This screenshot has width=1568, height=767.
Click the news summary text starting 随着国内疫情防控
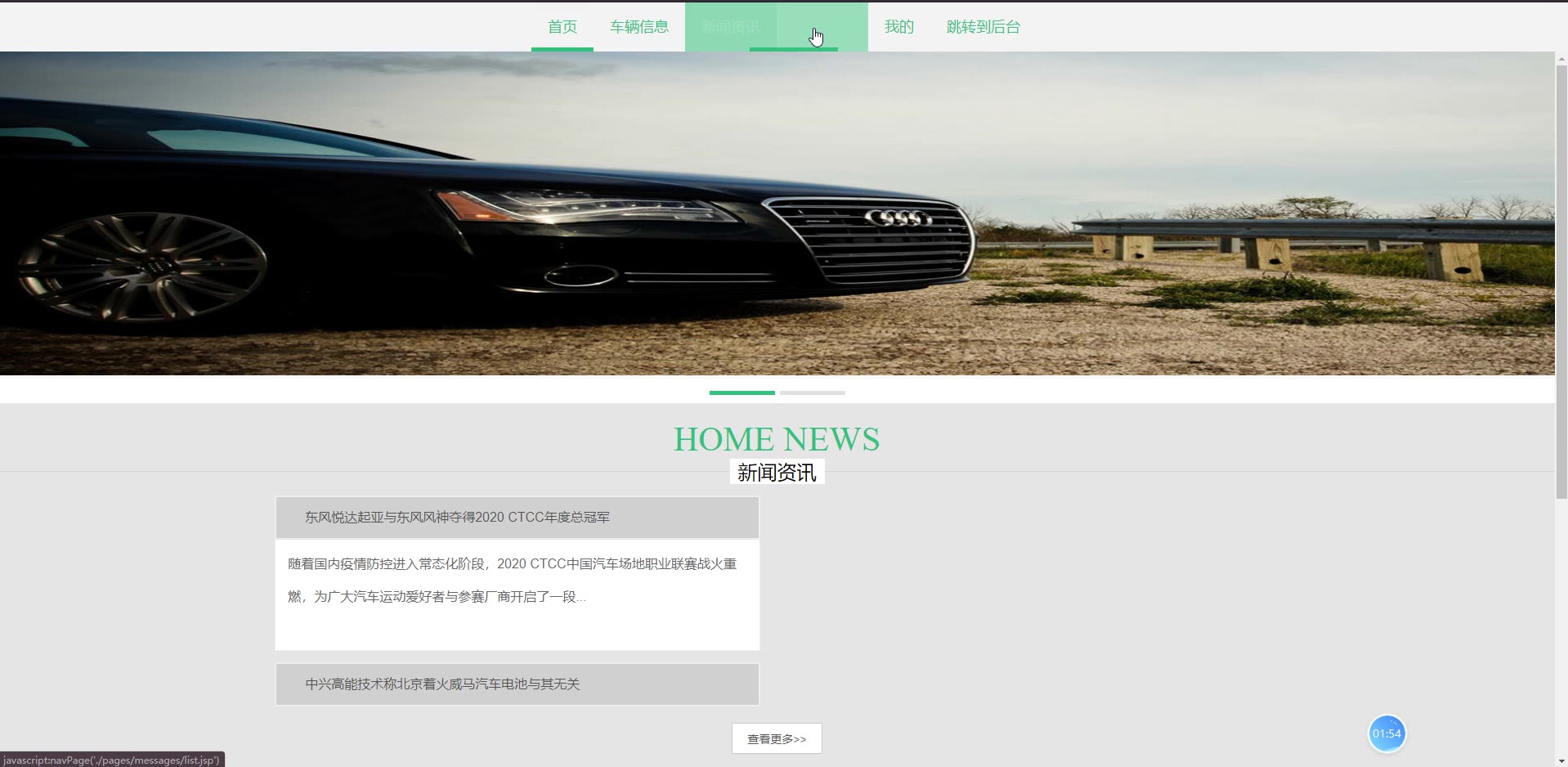click(x=513, y=581)
